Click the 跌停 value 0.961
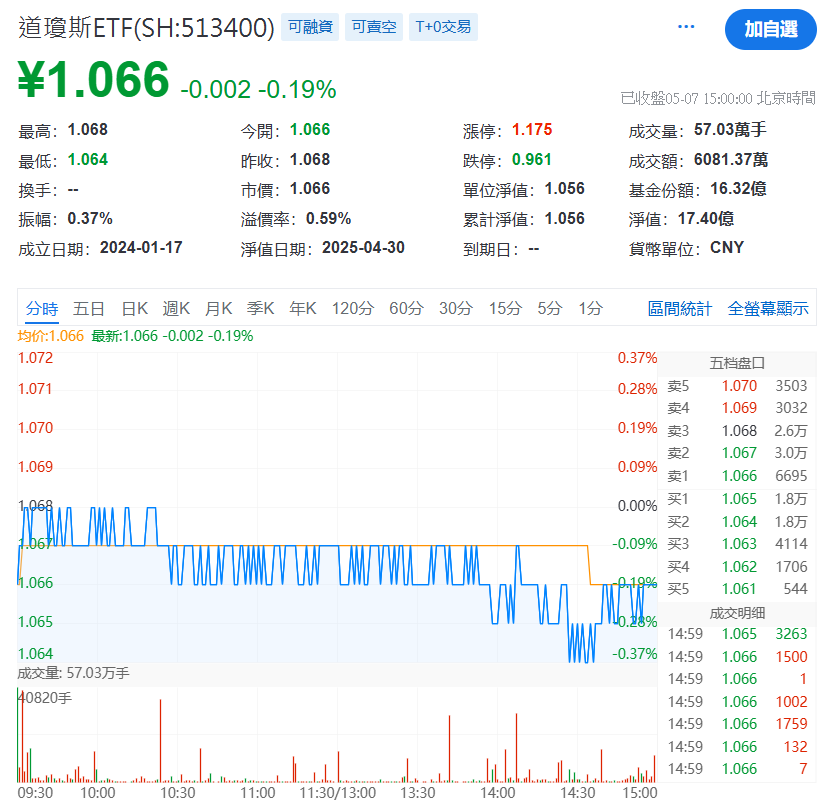 [532, 159]
